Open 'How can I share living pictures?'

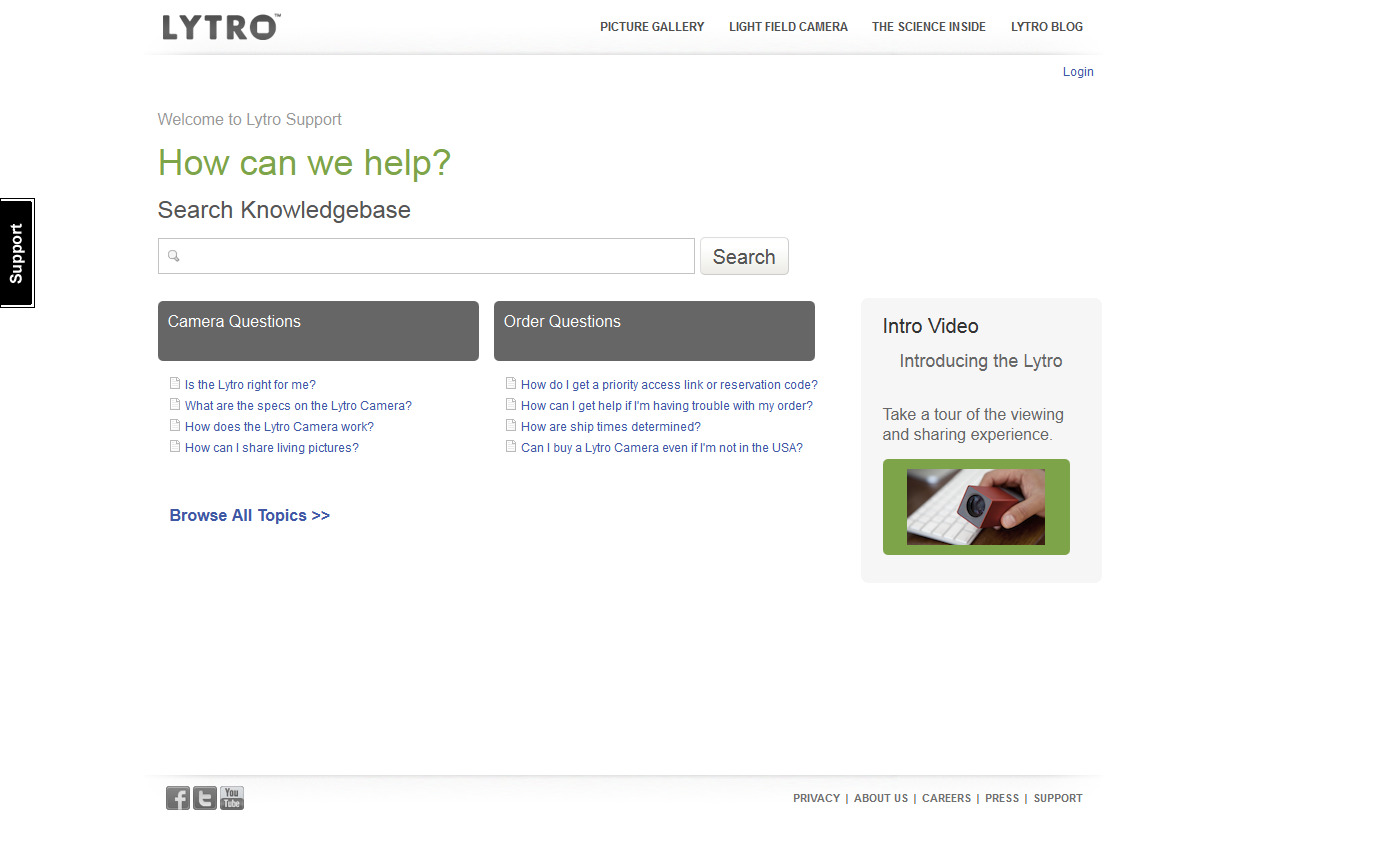point(271,448)
